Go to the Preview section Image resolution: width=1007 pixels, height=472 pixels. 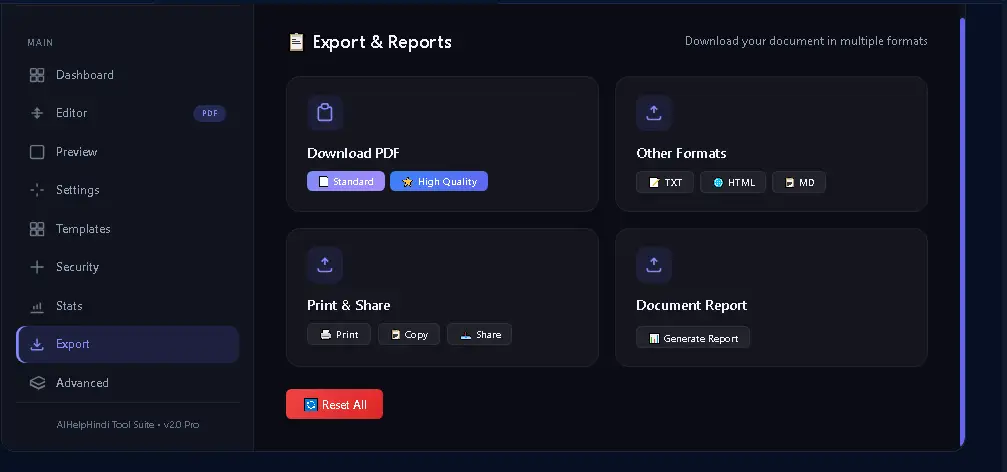point(128,152)
